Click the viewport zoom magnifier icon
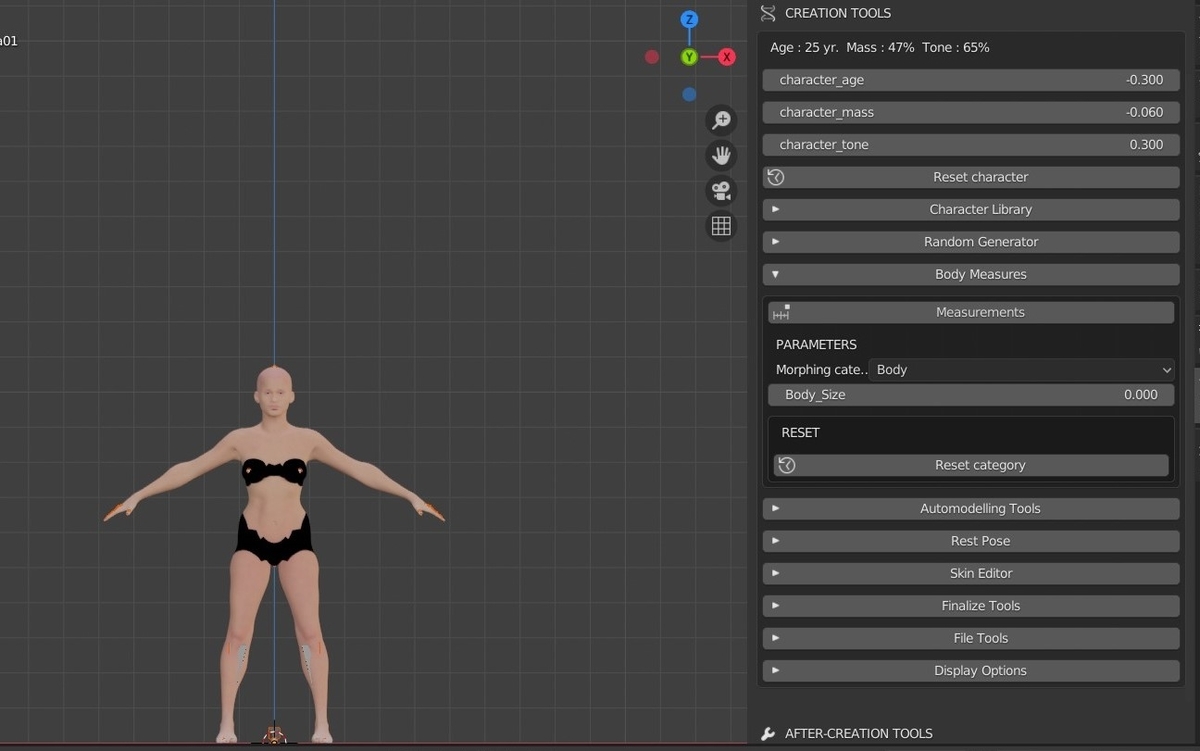 tap(721, 121)
